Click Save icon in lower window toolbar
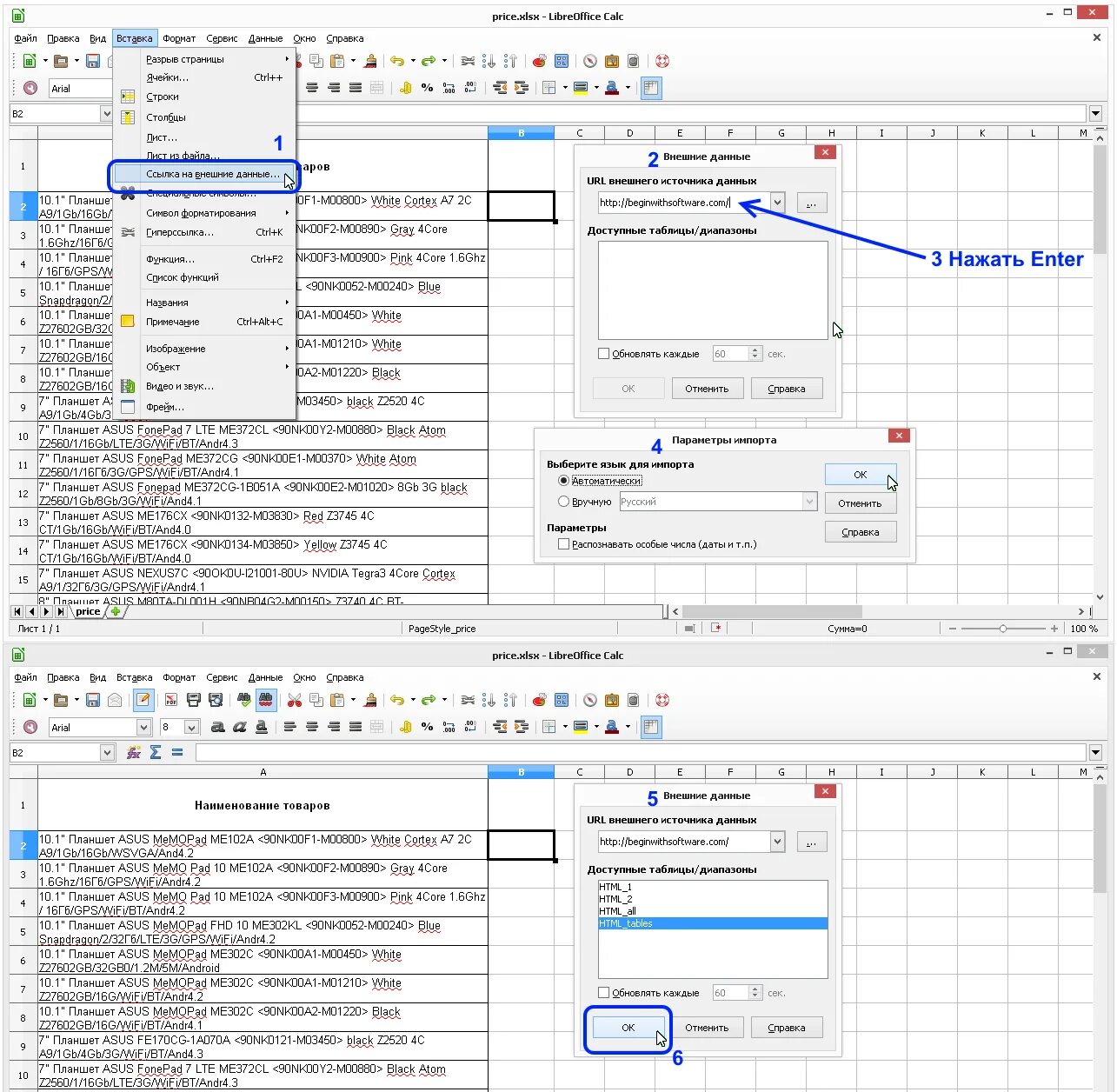The width and height of the screenshot is (1117, 1092). click(x=93, y=700)
